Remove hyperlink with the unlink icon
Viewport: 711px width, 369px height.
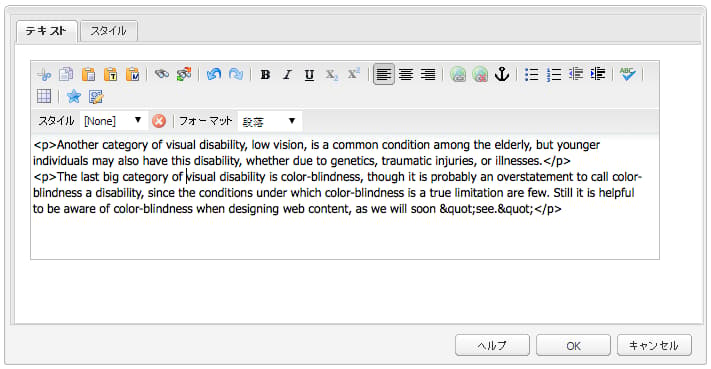[480, 74]
